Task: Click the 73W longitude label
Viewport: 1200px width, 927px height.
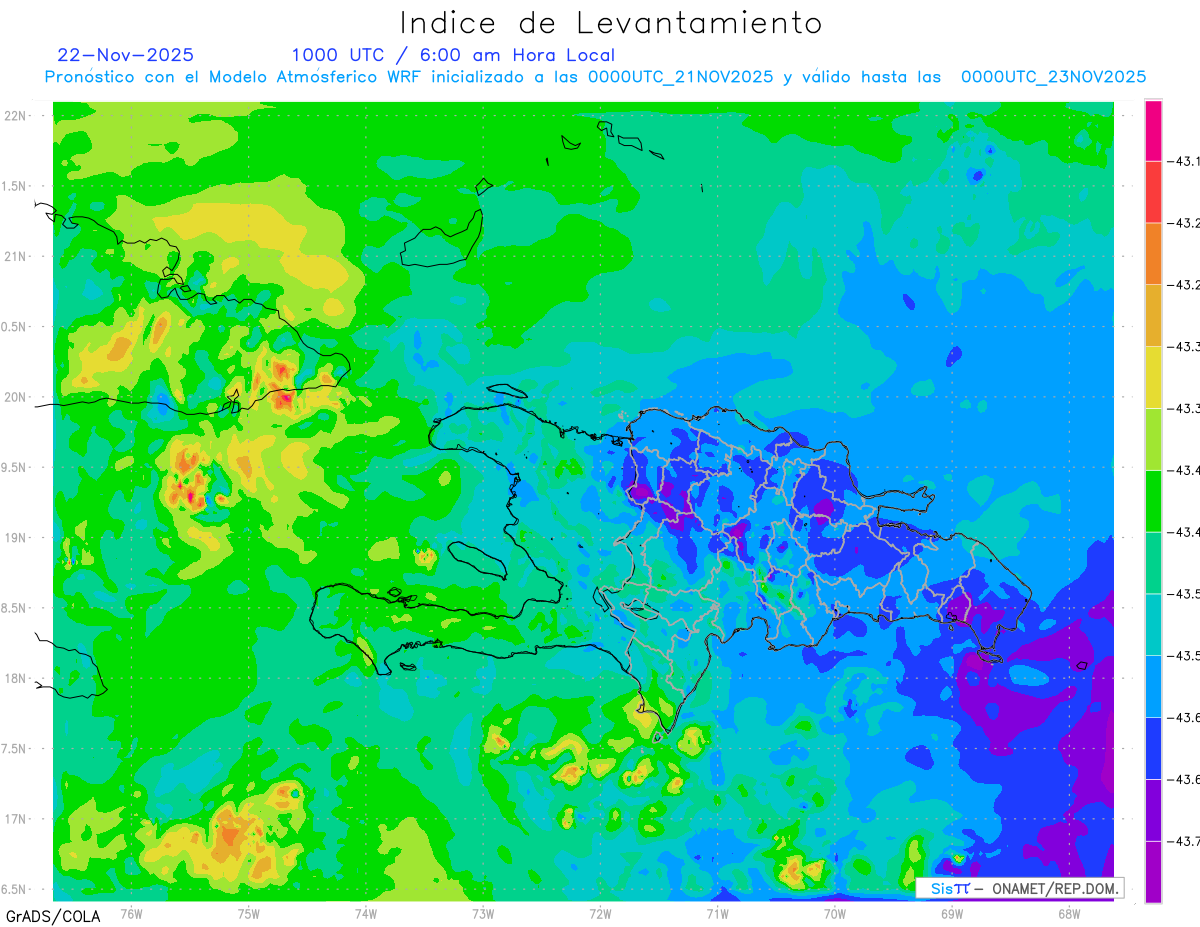Action: coord(483,913)
